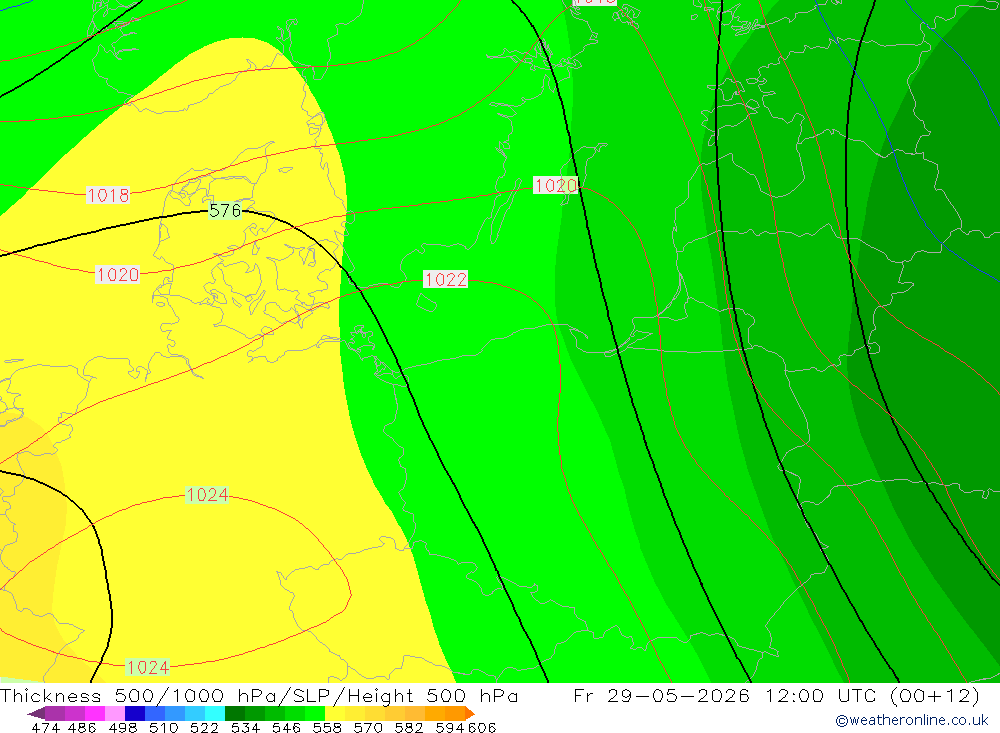This screenshot has height=733, width=1000.
Task: Select the light pink swatch in the legend
Action: 113,713
